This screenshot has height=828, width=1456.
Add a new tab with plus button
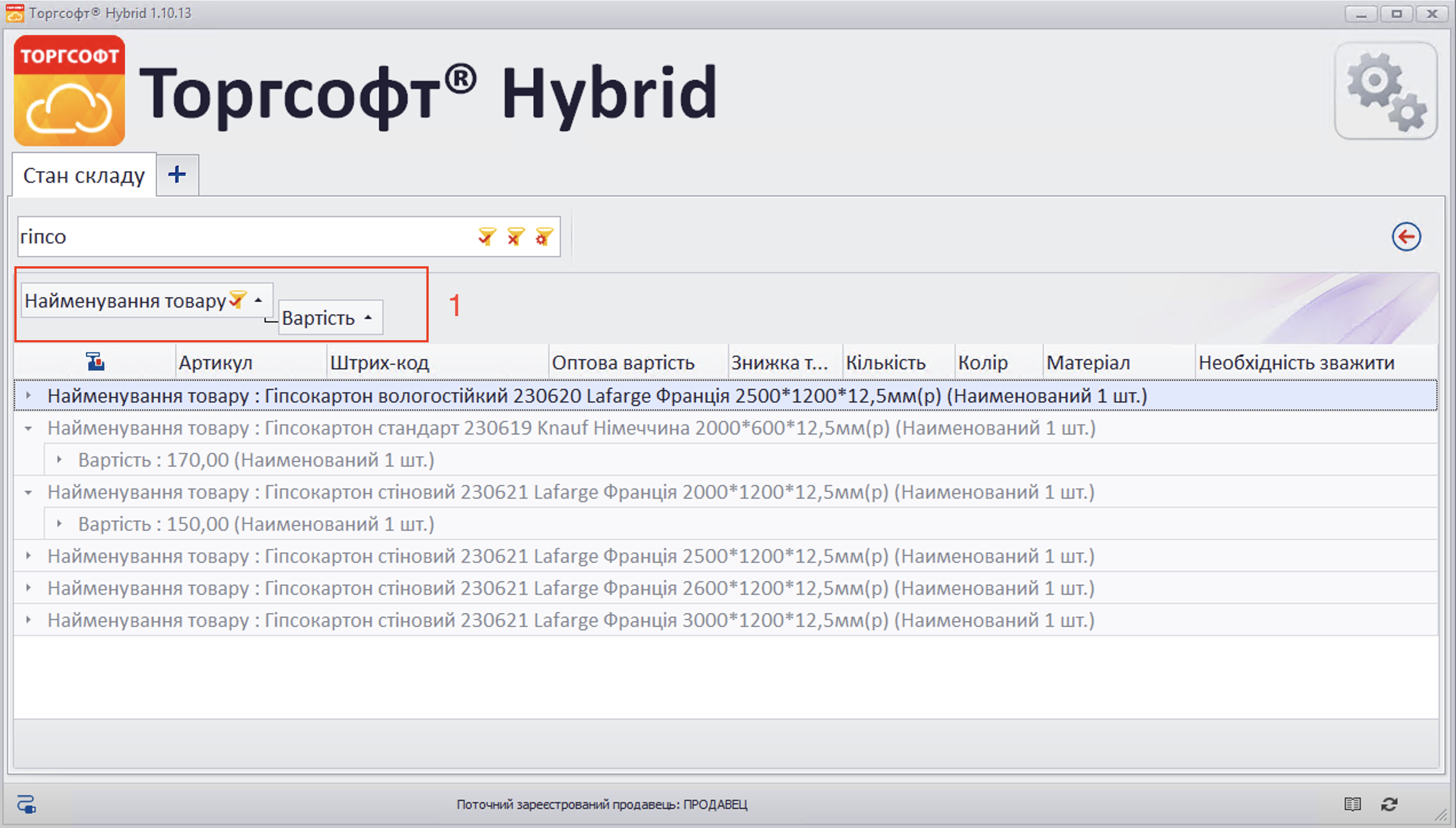click(x=177, y=175)
